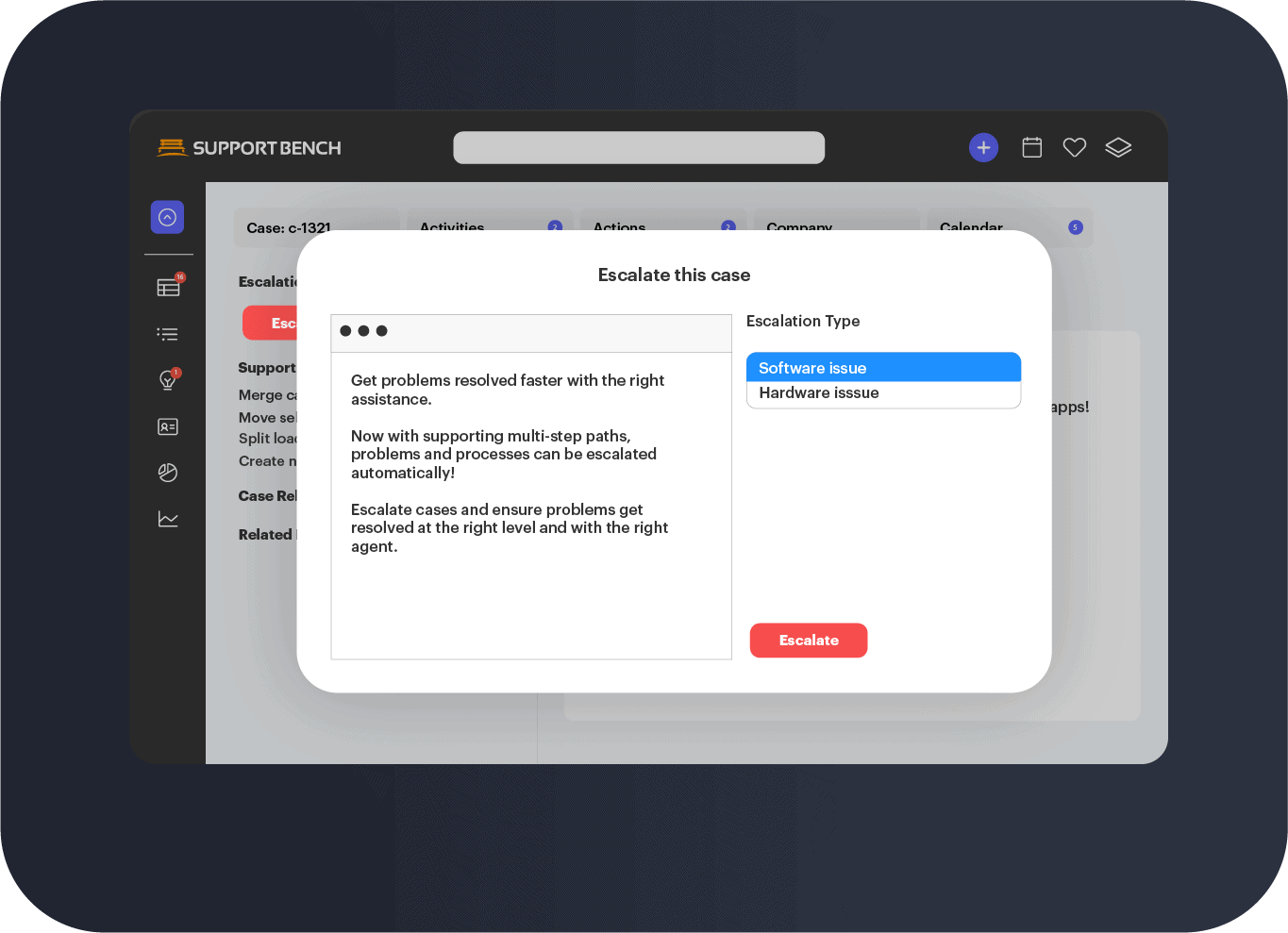Open the calendar icon in the top bar

coord(1031,147)
